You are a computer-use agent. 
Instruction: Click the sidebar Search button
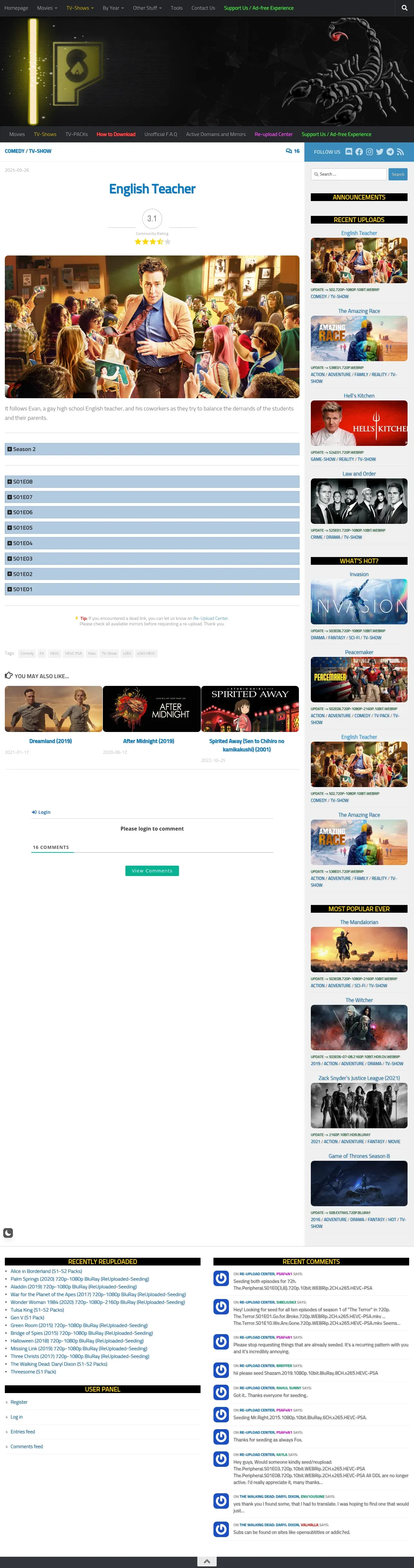pyautogui.click(x=398, y=174)
